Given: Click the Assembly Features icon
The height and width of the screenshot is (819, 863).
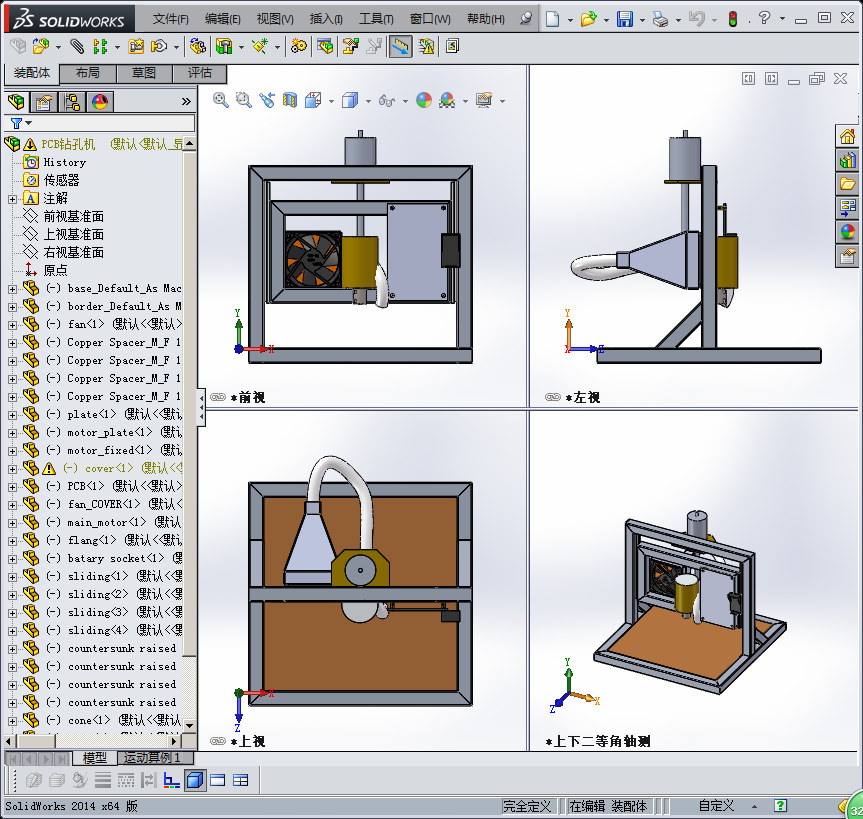Looking at the screenshot, I should [224, 46].
